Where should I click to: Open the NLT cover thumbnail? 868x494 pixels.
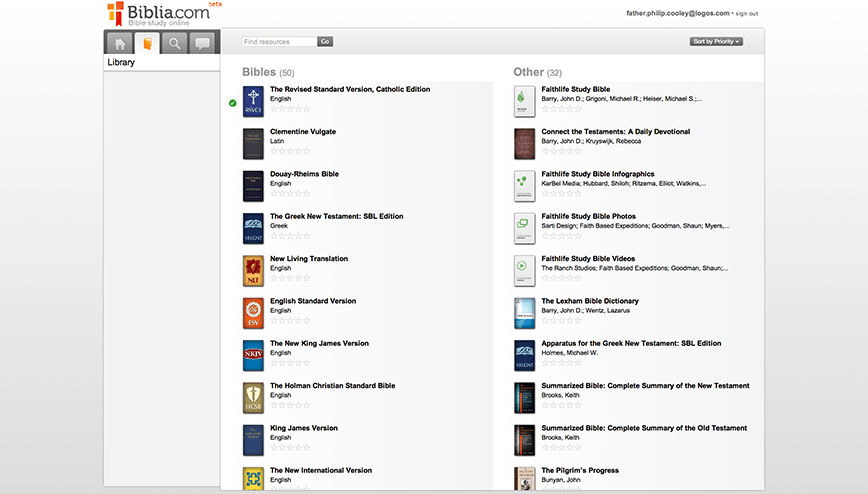pyautogui.click(x=253, y=271)
